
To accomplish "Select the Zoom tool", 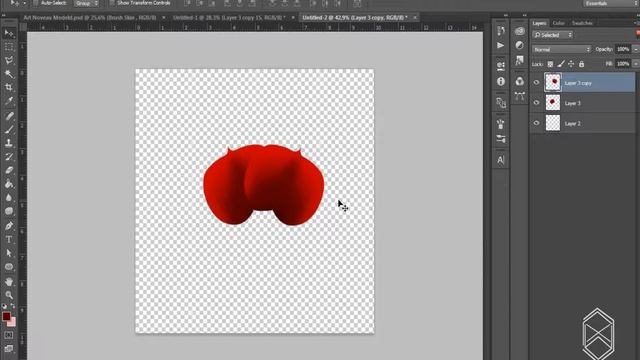I will [9, 295].
